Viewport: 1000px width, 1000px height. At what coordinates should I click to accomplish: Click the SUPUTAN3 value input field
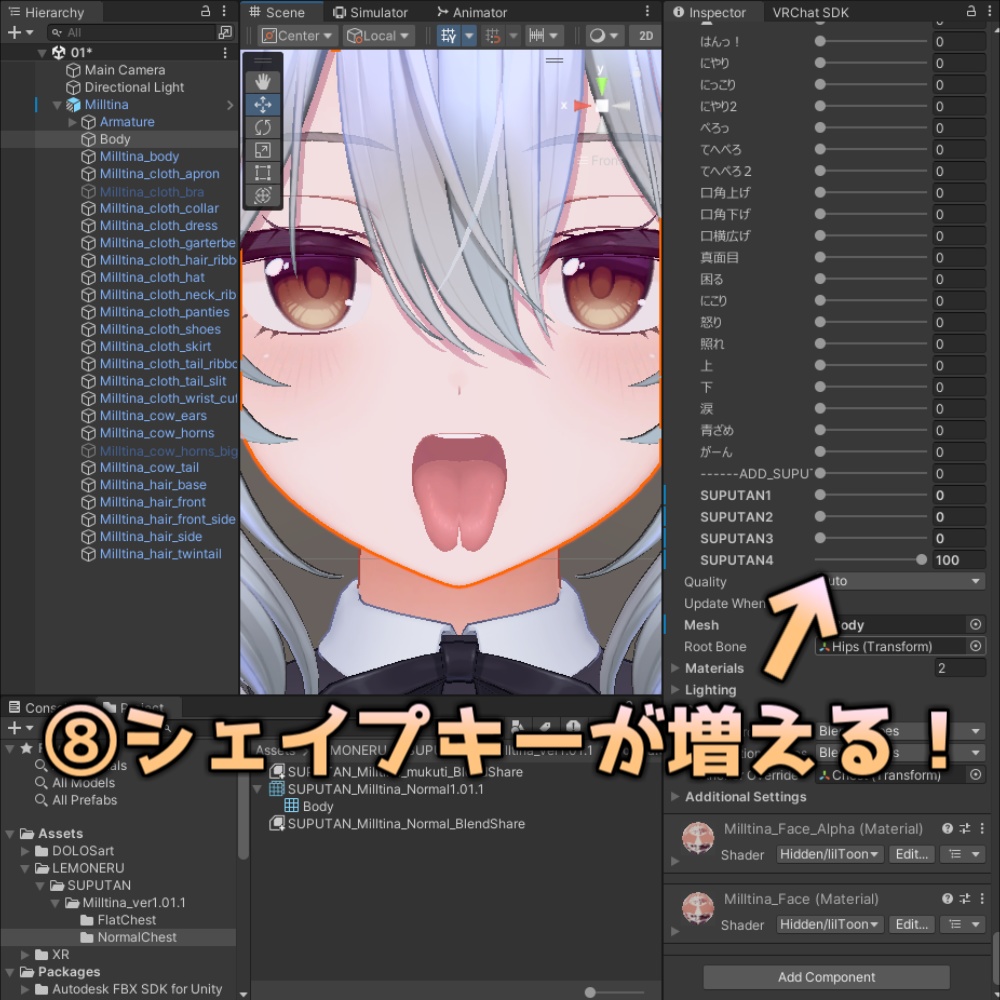coord(960,538)
